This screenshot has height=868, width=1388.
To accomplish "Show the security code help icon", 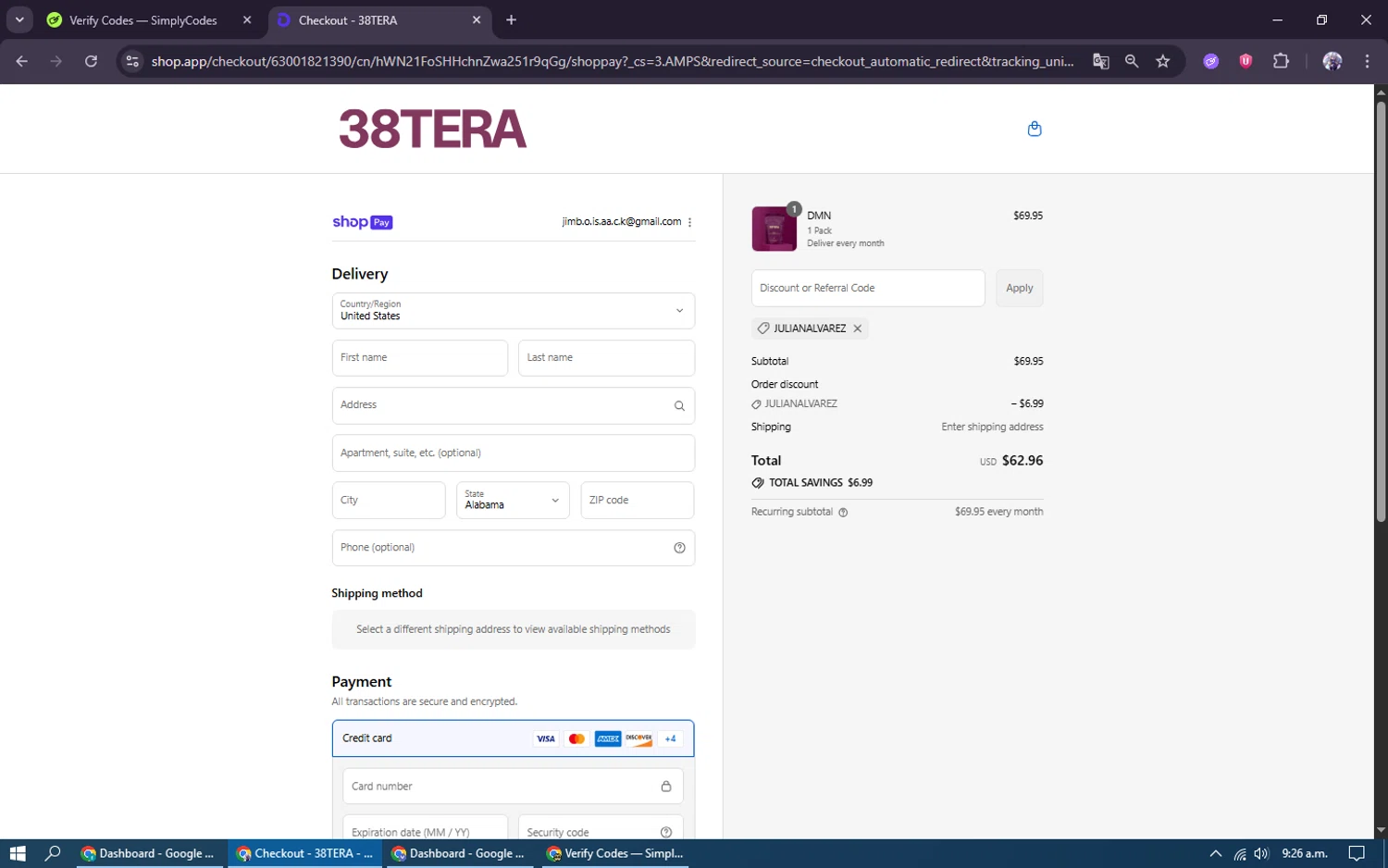I will click(x=666, y=832).
